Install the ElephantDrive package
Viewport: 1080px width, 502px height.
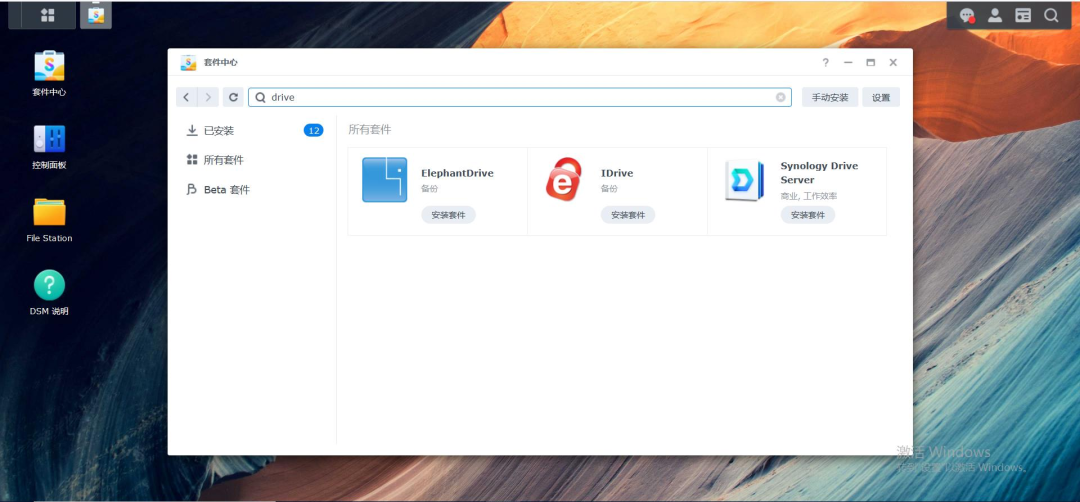tap(448, 215)
